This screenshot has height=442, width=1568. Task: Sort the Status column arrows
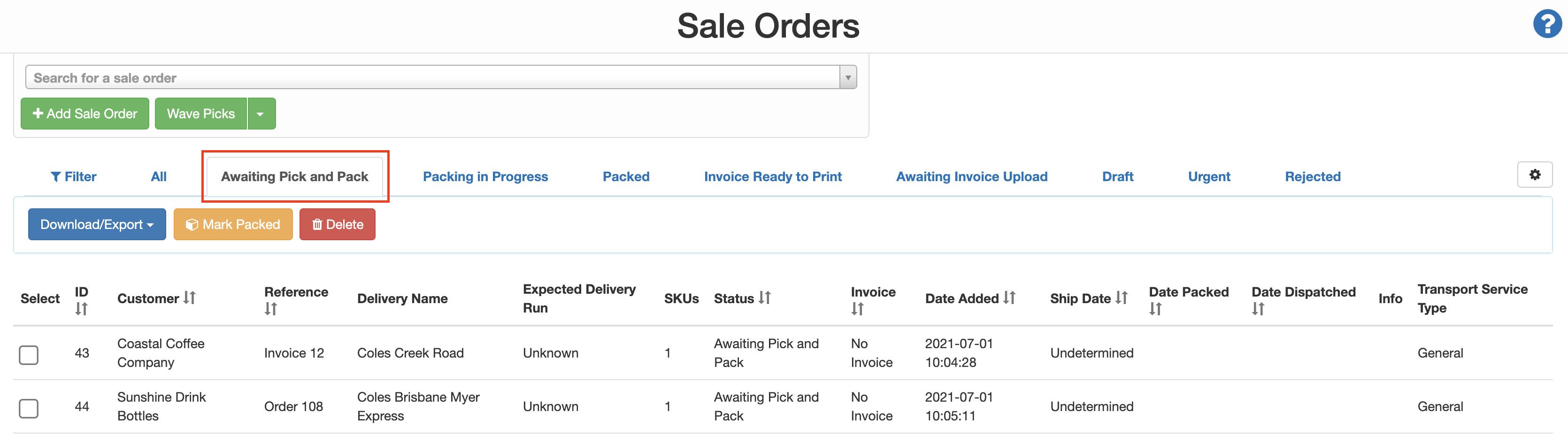(766, 298)
